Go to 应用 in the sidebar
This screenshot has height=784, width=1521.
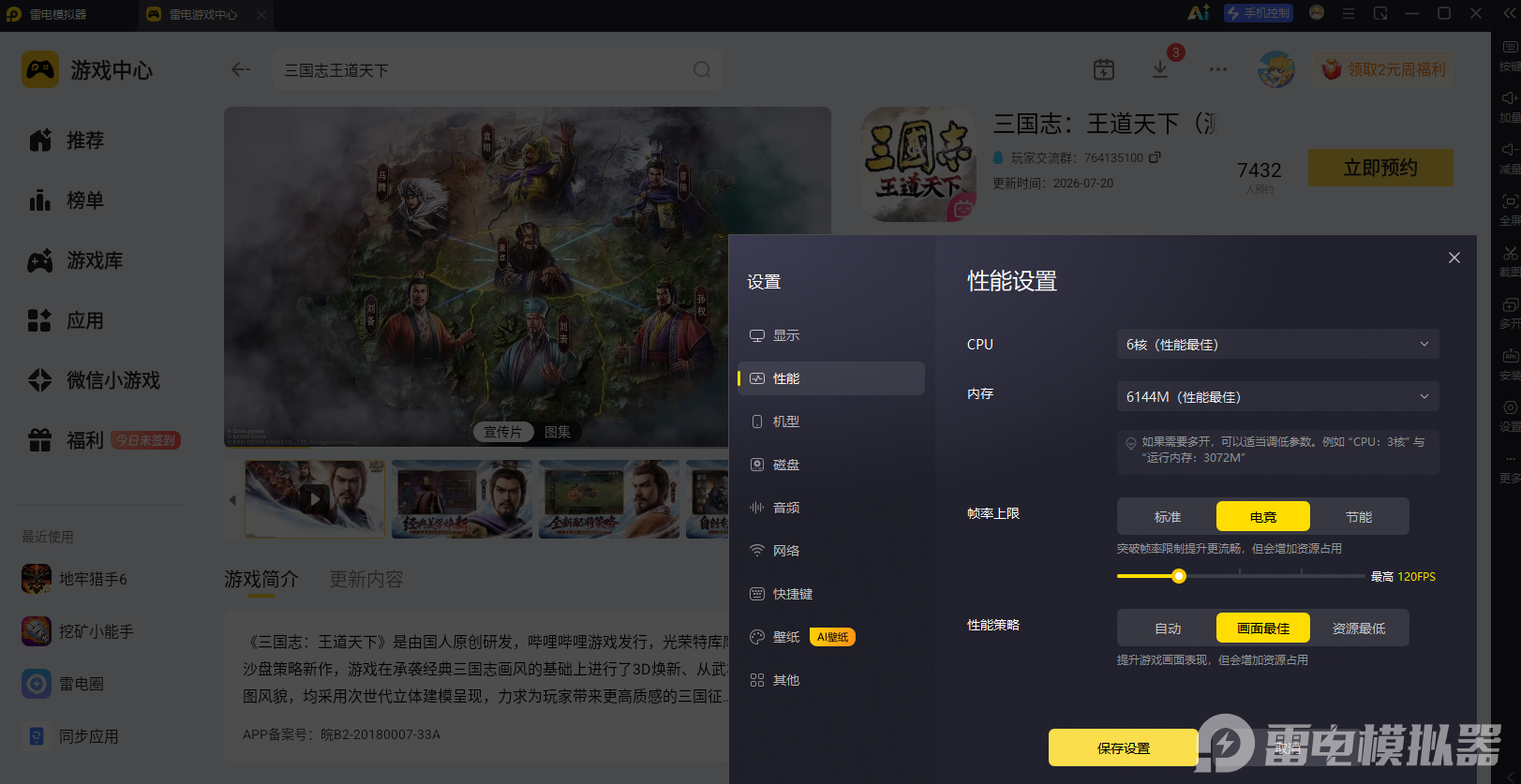point(66,320)
